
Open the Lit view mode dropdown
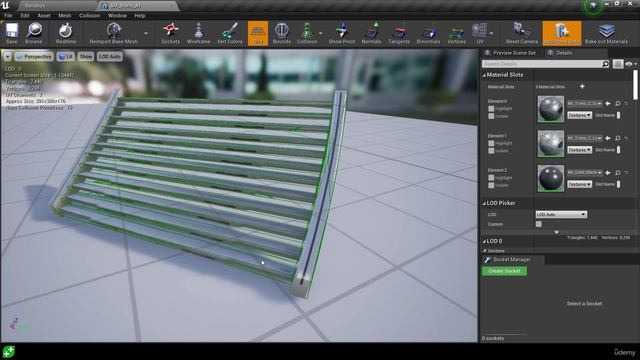[66, 57]
